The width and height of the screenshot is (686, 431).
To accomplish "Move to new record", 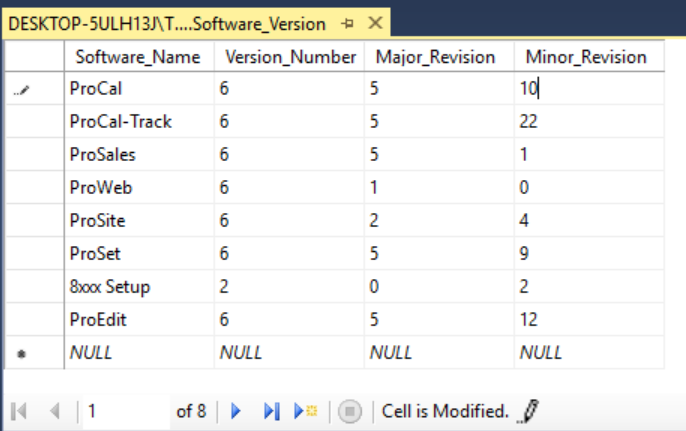I will click(x=305, y=411).
